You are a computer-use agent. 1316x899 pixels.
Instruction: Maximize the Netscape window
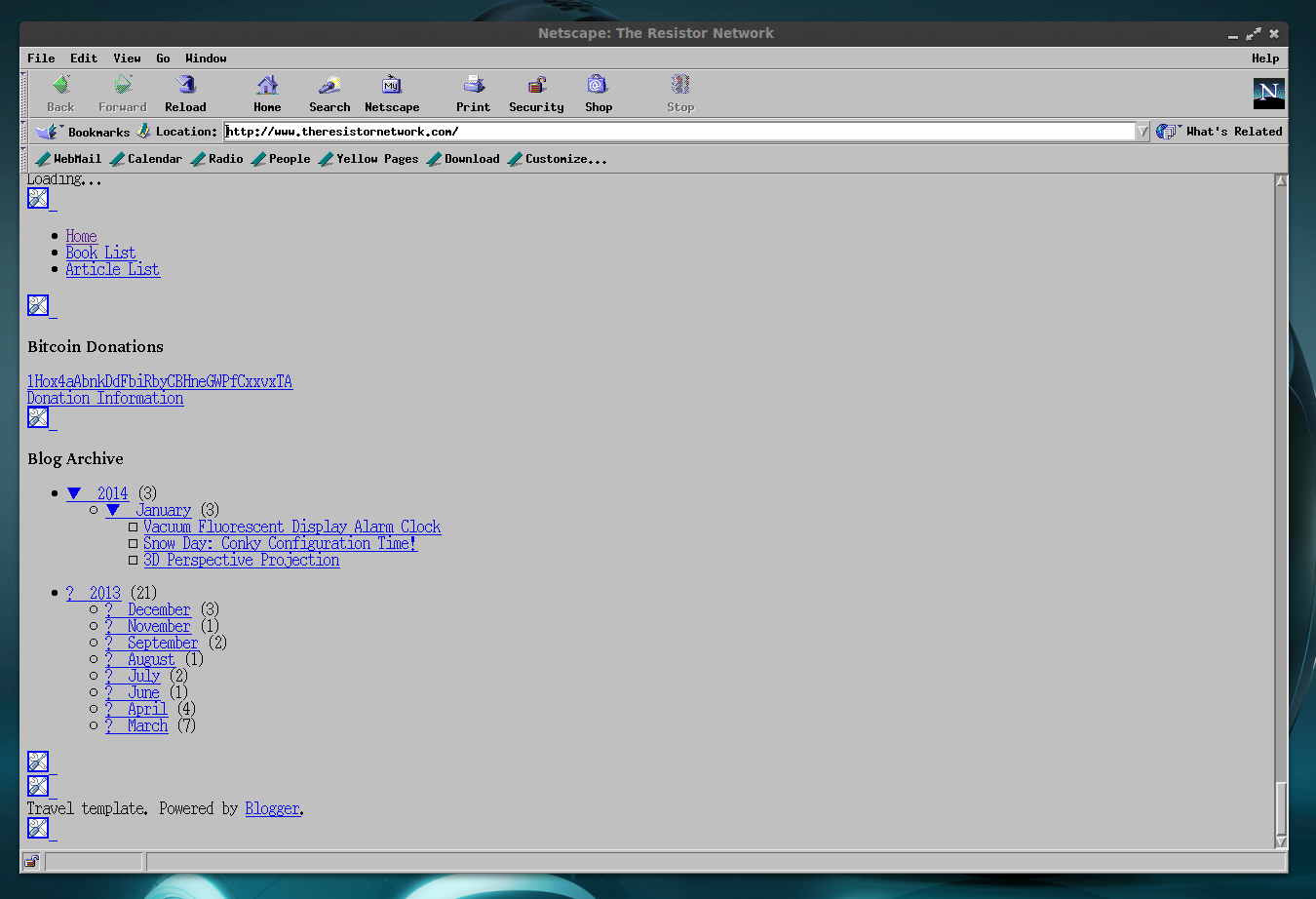click(1254, 34)
